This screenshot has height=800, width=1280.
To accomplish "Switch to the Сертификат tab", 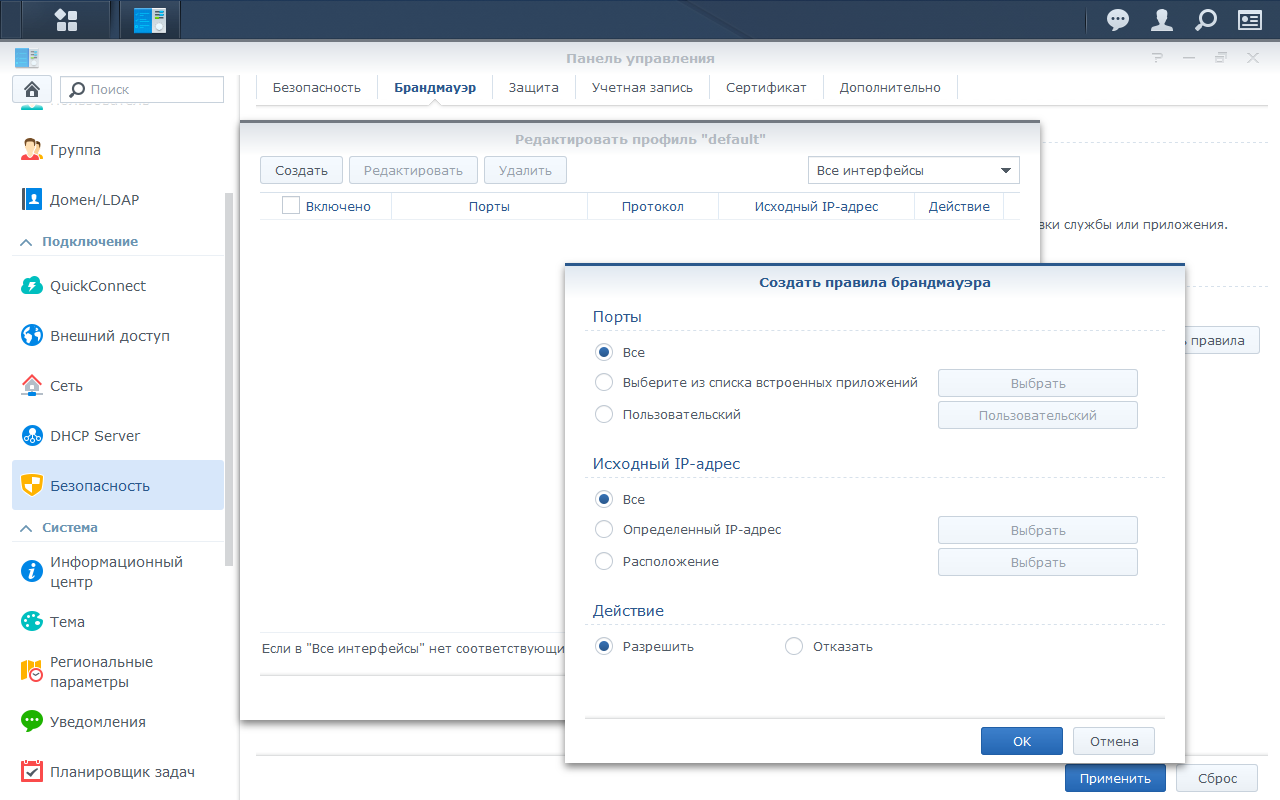I will click(766, 87).
